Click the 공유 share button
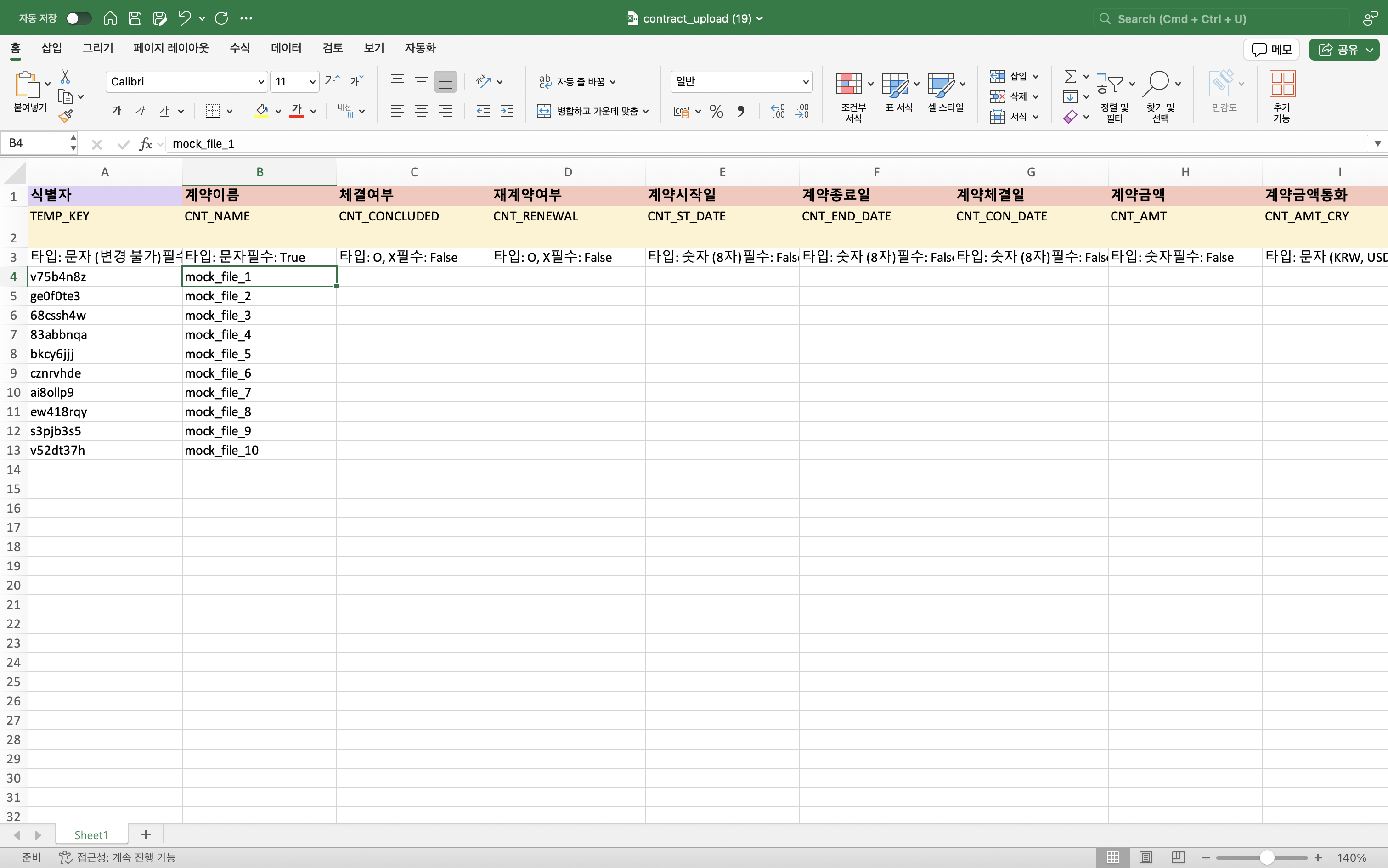 [x=1343, y=50]
